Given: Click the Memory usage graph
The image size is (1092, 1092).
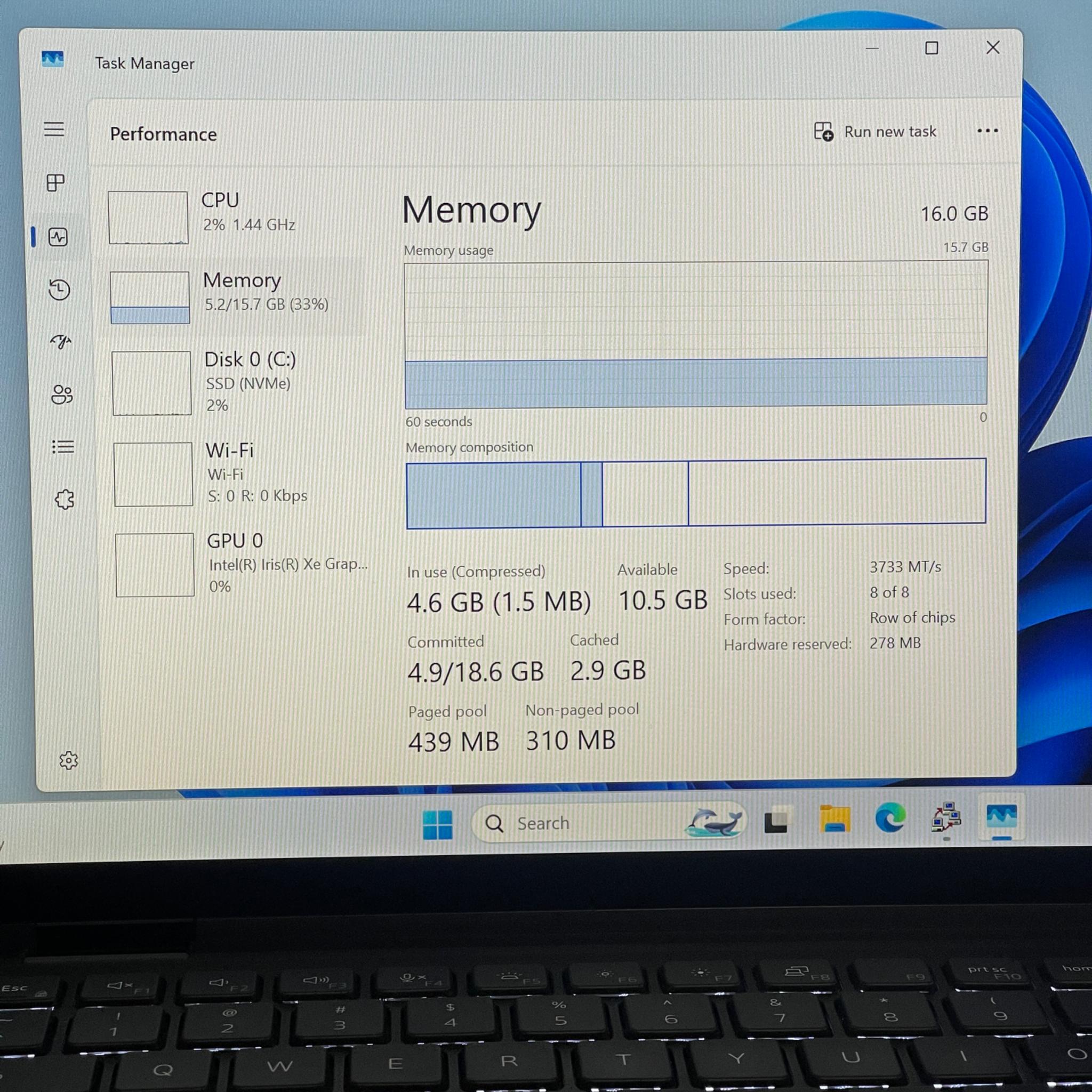Looking at the screenshot, I should point(696,335).
